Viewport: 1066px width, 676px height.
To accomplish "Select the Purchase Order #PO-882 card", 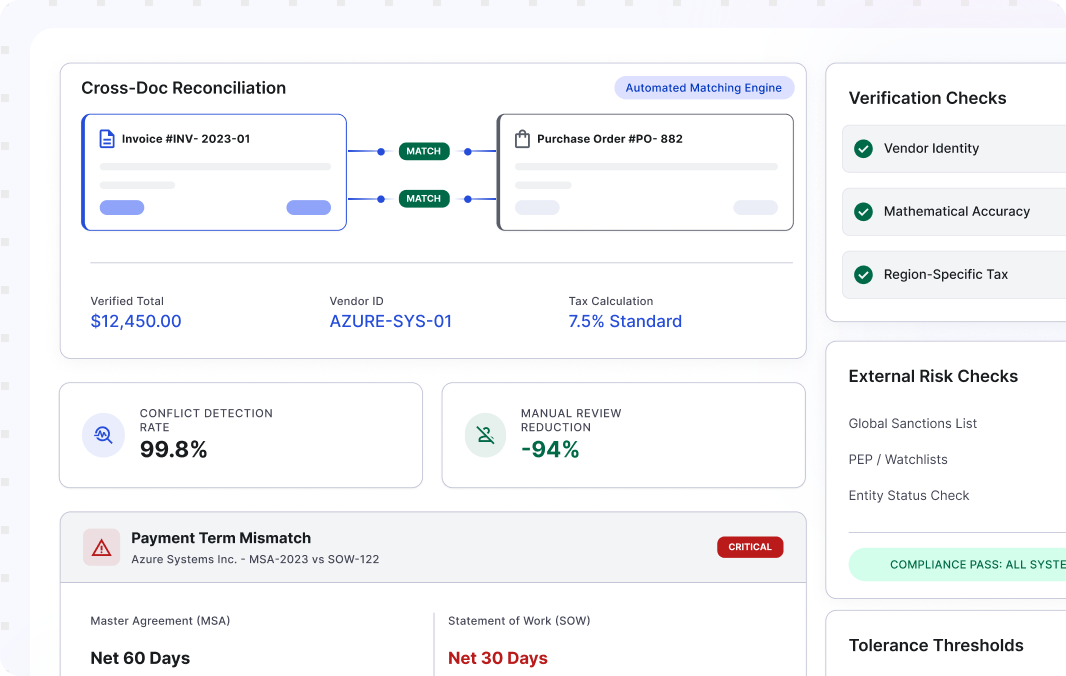I will (x=645, y=172).
